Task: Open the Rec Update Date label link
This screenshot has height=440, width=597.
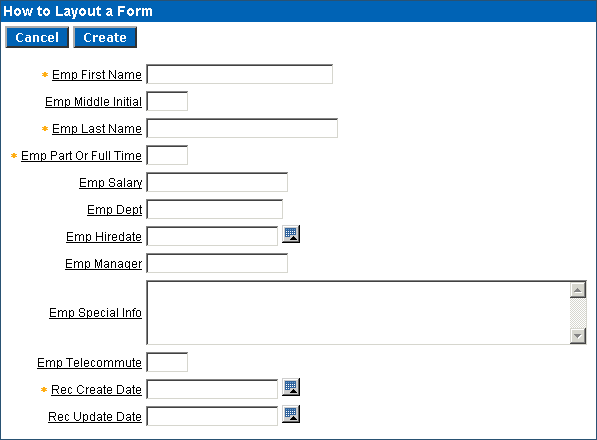Action: pos(95,417)
